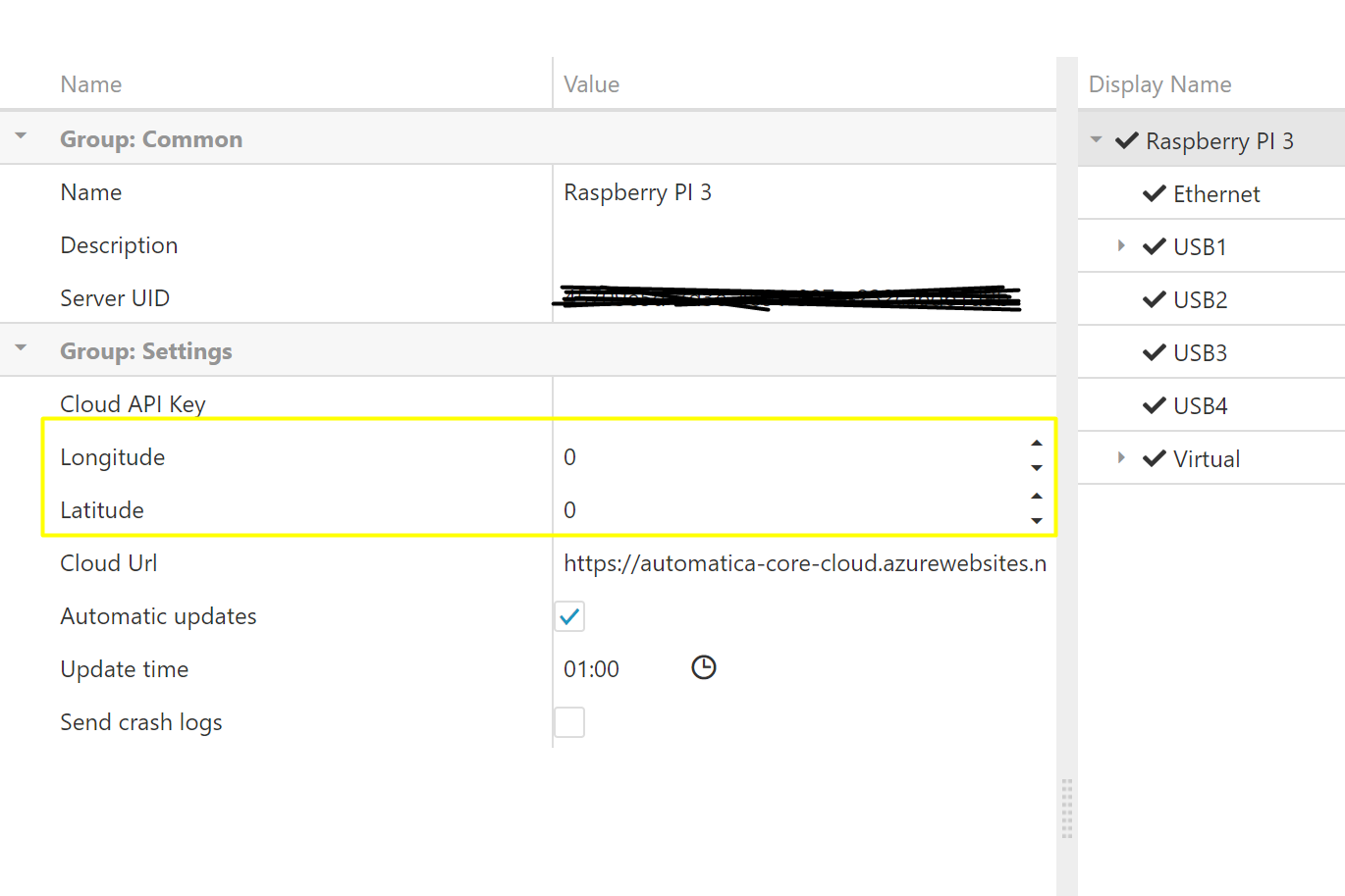The height and width of the screenshot is (896, 1345).
Task: Click the Description row label
Action: click(119, 245)
